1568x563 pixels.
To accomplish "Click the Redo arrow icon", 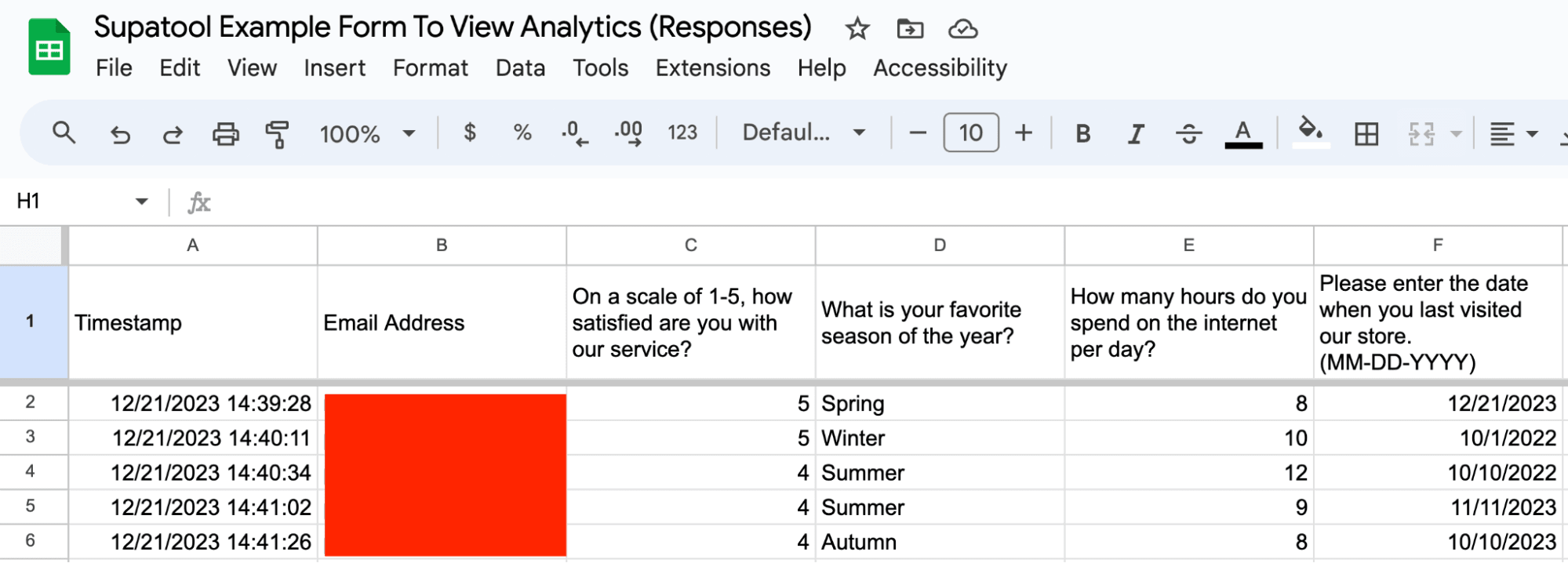I will click(173, 133).
